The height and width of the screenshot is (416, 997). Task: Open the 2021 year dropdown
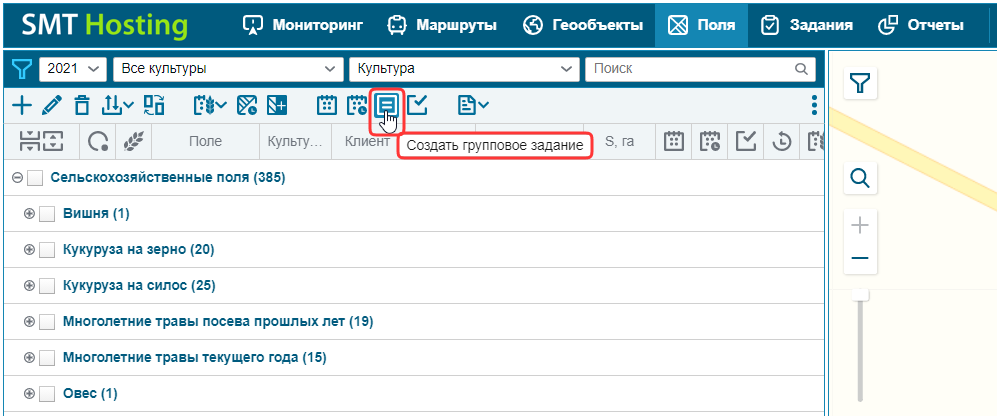[73, 69]
